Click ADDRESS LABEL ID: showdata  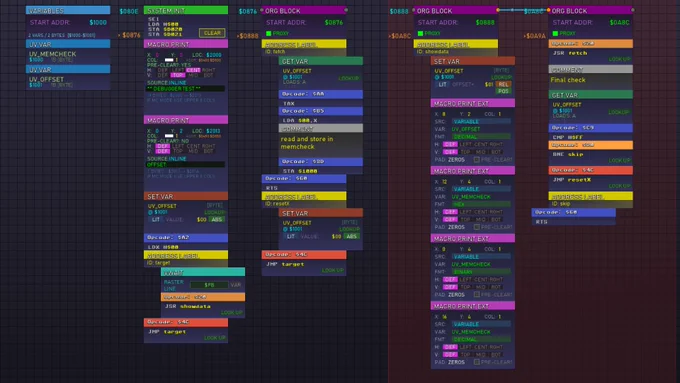tap(456, 47)
